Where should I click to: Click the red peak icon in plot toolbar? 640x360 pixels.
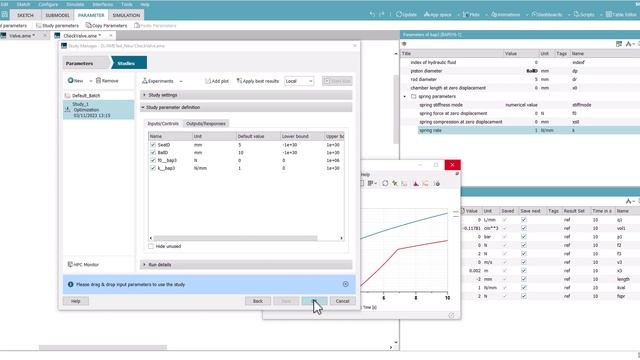pos(416,184)
